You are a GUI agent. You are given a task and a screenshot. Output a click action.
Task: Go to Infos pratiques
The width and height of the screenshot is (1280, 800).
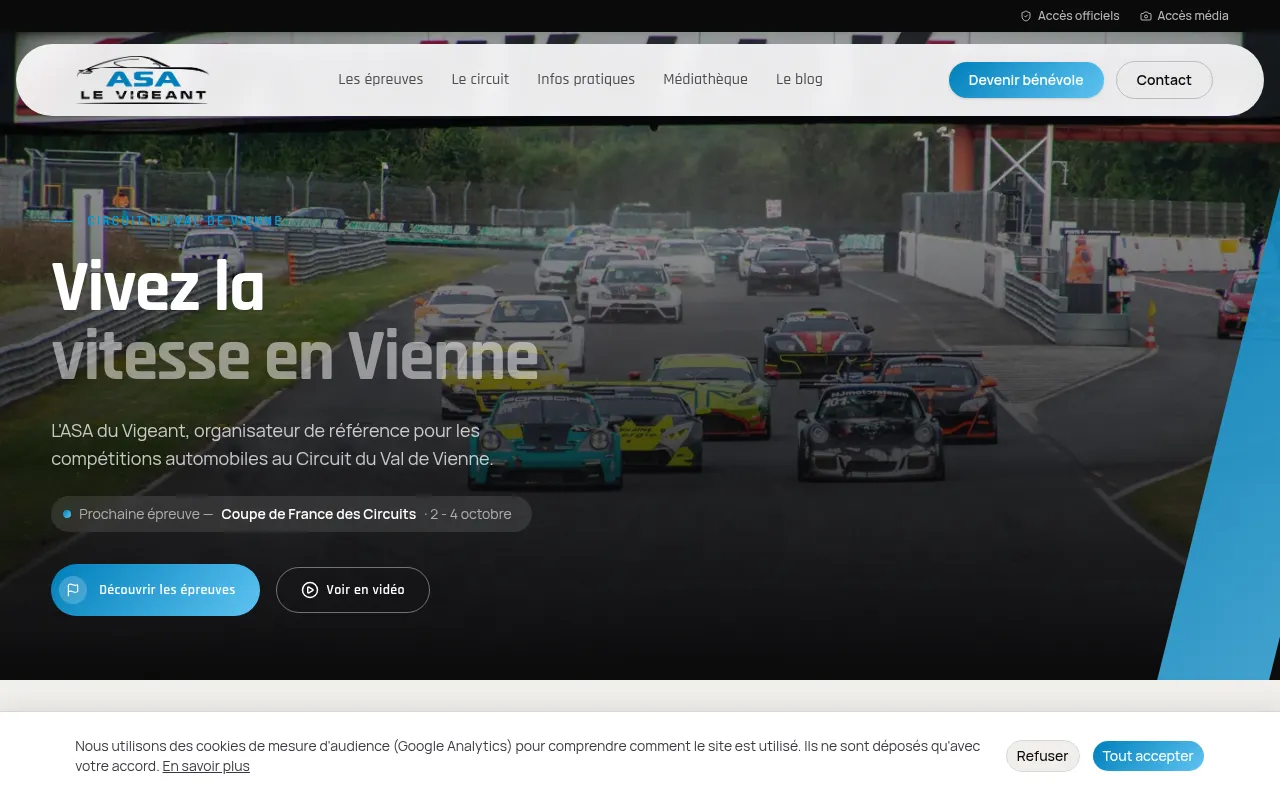(586, 79)
